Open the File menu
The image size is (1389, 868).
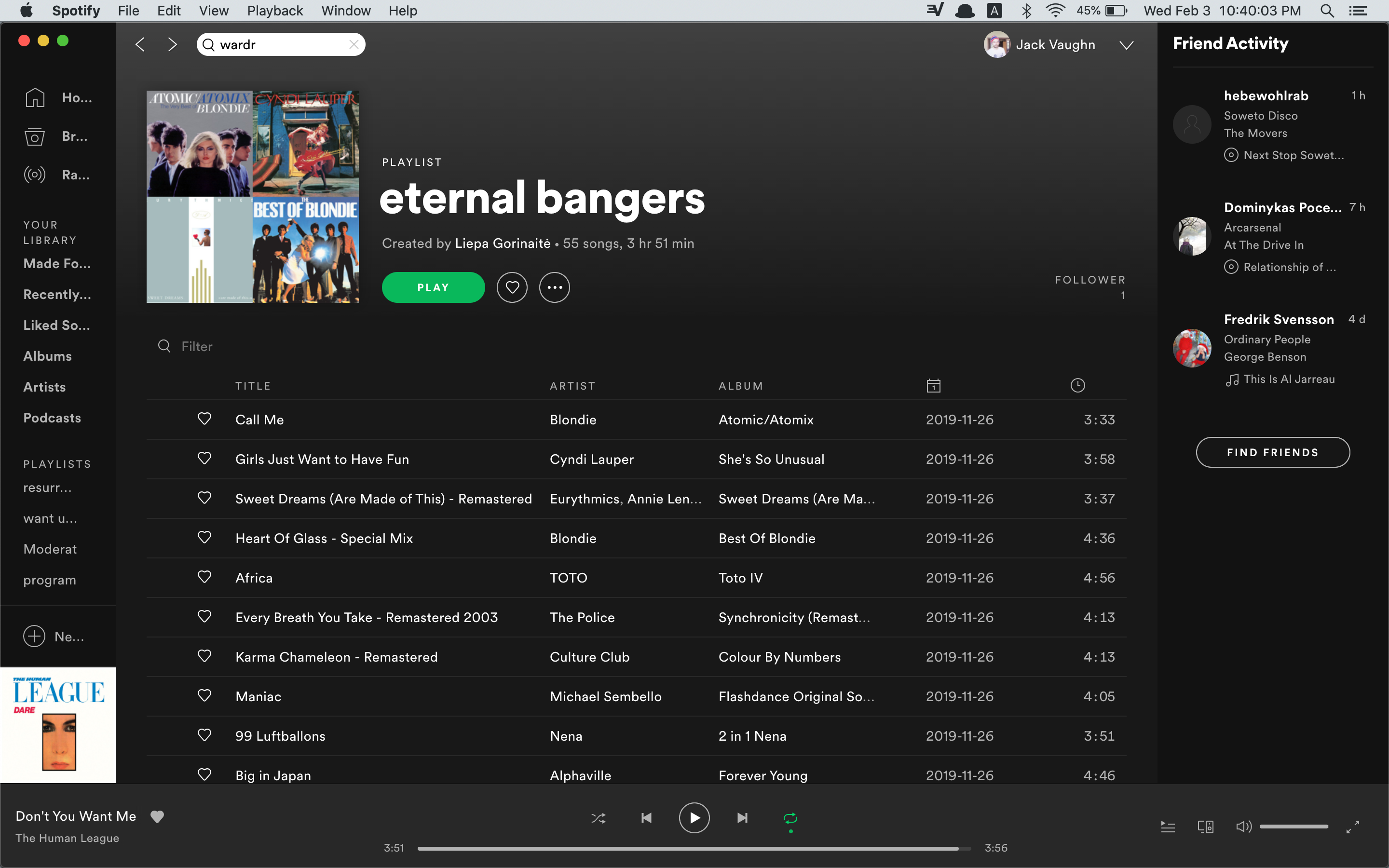129,11
